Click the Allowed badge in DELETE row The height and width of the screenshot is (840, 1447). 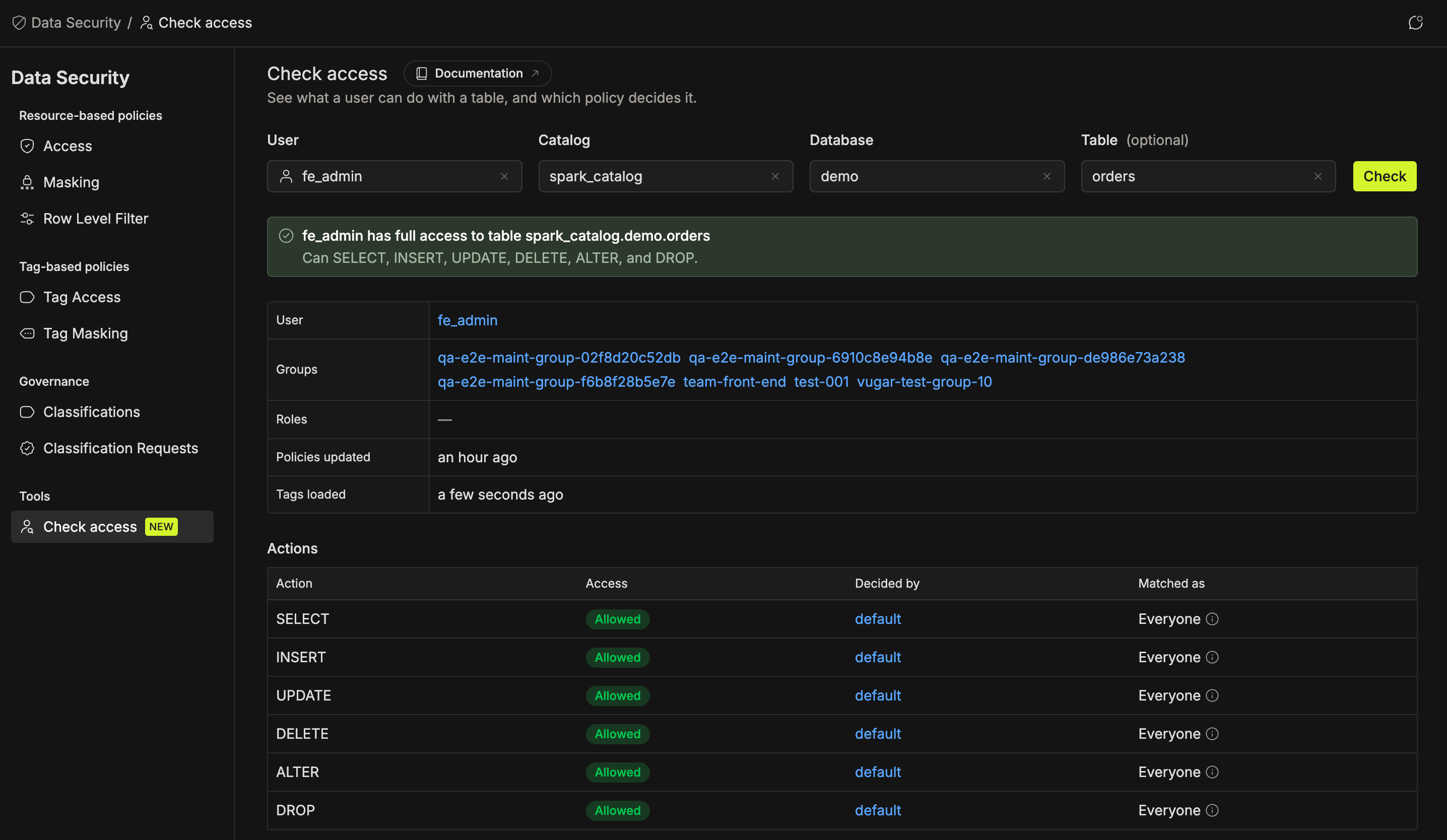click(x=617, y=734)
